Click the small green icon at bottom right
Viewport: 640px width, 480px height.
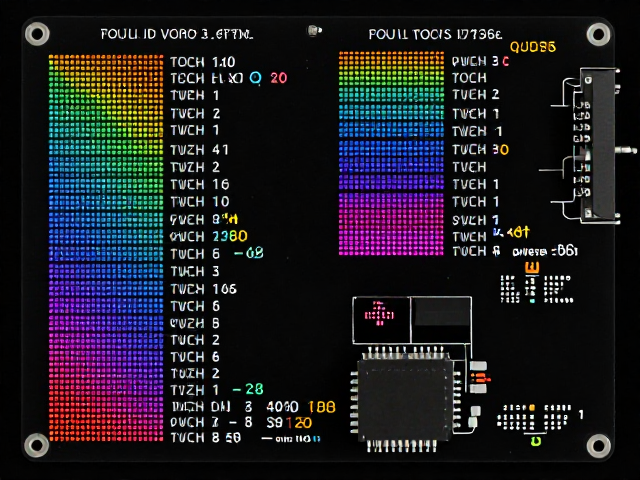536,441
